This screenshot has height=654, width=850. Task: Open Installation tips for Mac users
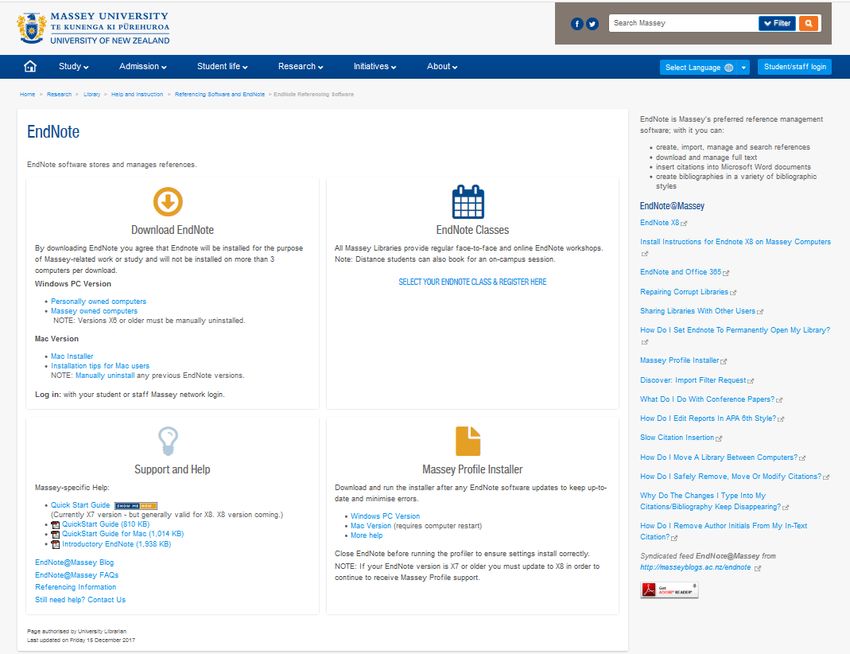[100, 366]
